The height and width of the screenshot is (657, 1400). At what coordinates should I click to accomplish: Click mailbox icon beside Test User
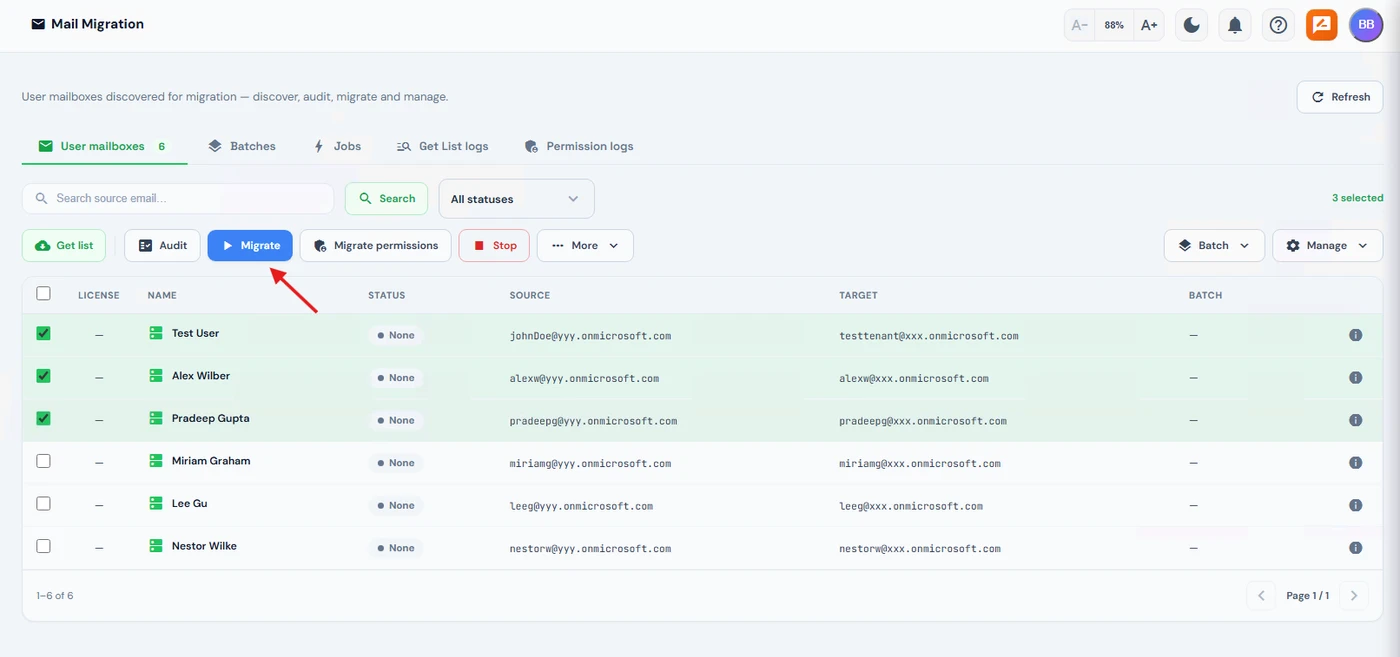point(156,333)
